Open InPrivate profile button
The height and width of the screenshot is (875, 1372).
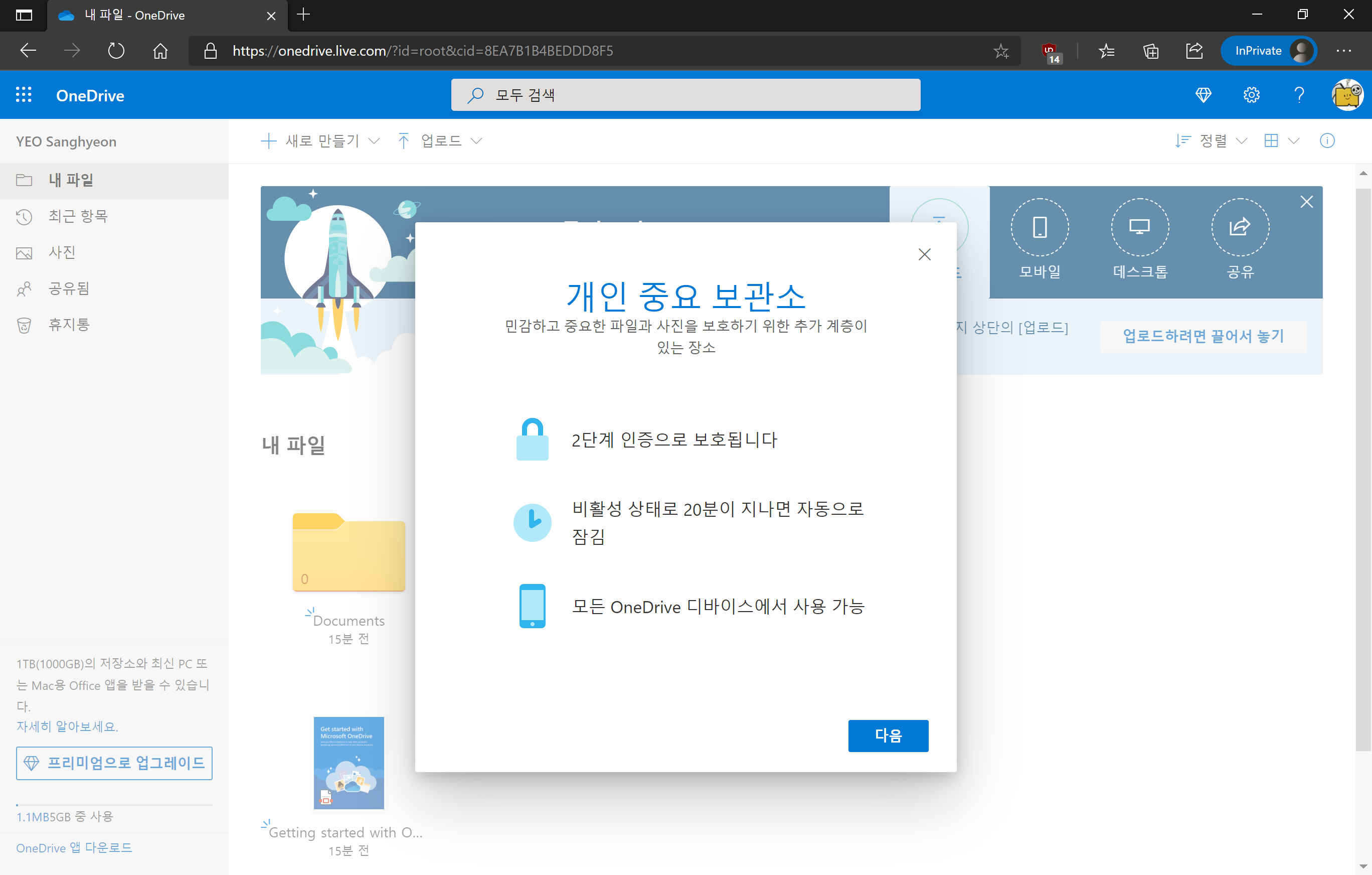click(x=1268, y=51)
